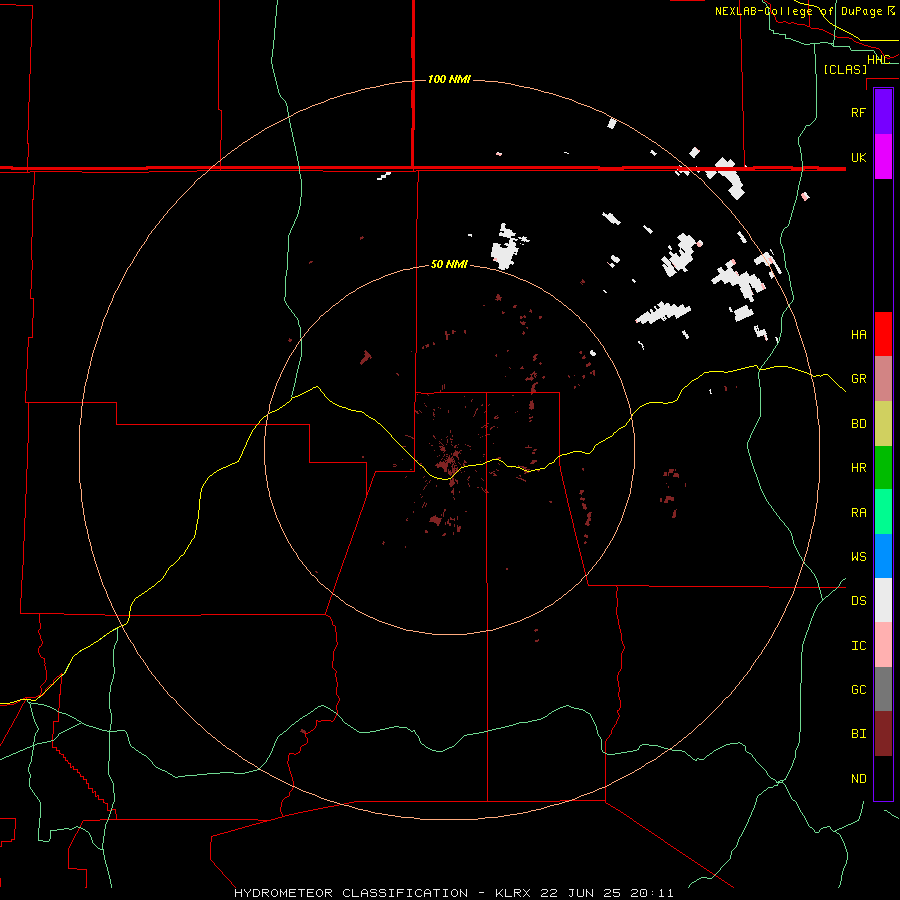This screenshot has height=900, width=900.
Task: Click the 100 NMI range ring label
Action: tap(449, 79)
